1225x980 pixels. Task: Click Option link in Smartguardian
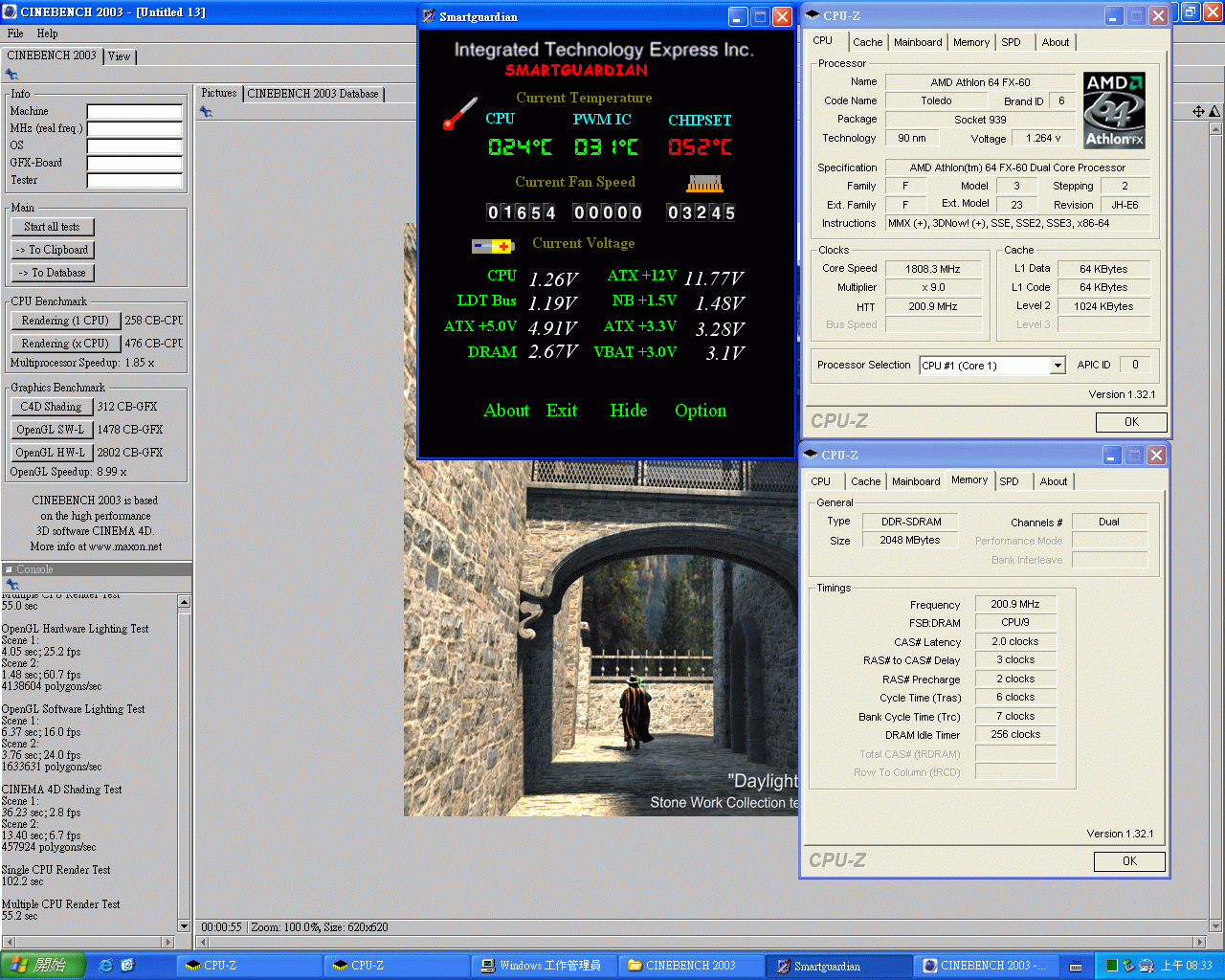(x=701, y=411)
